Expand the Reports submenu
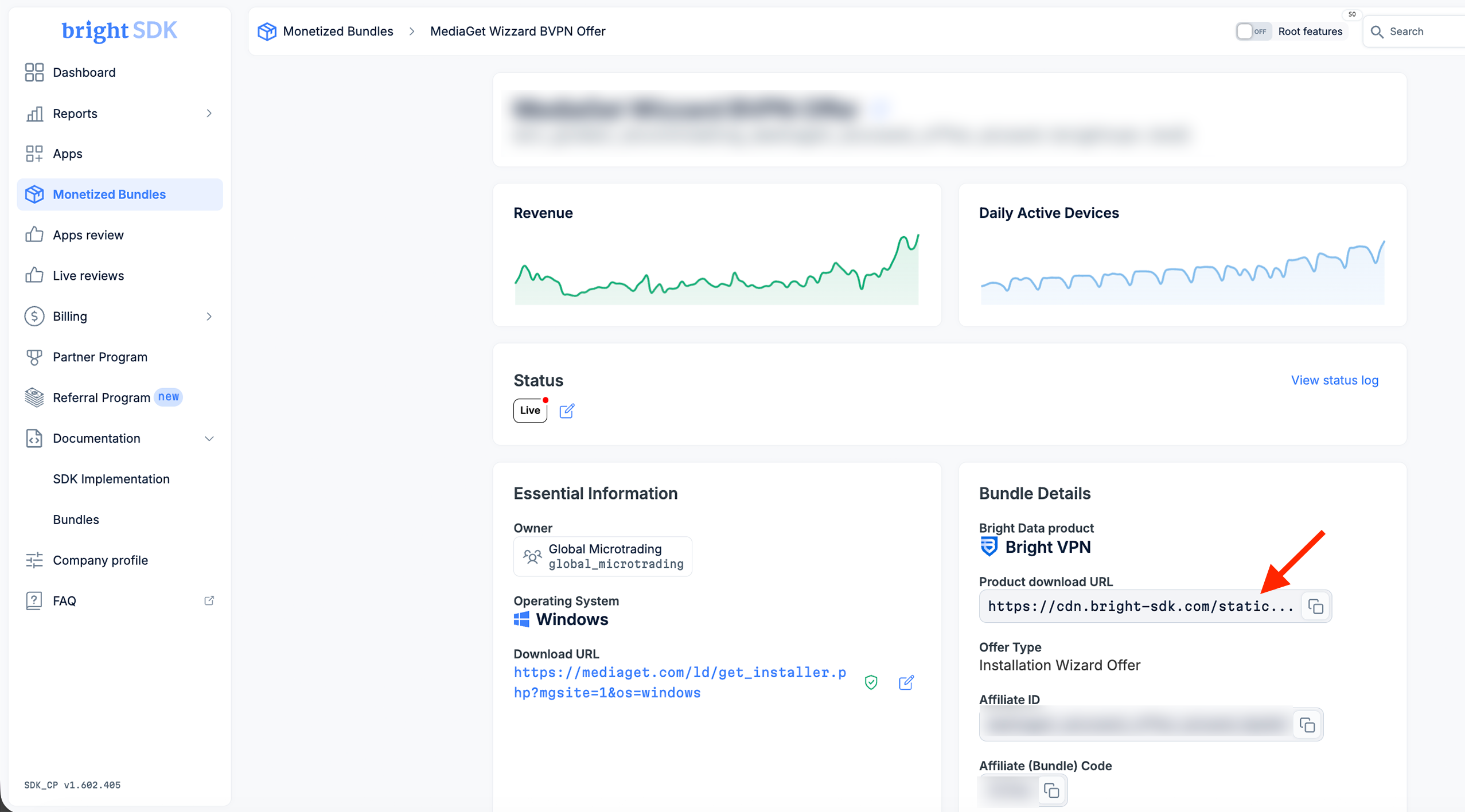 point(209,114)
